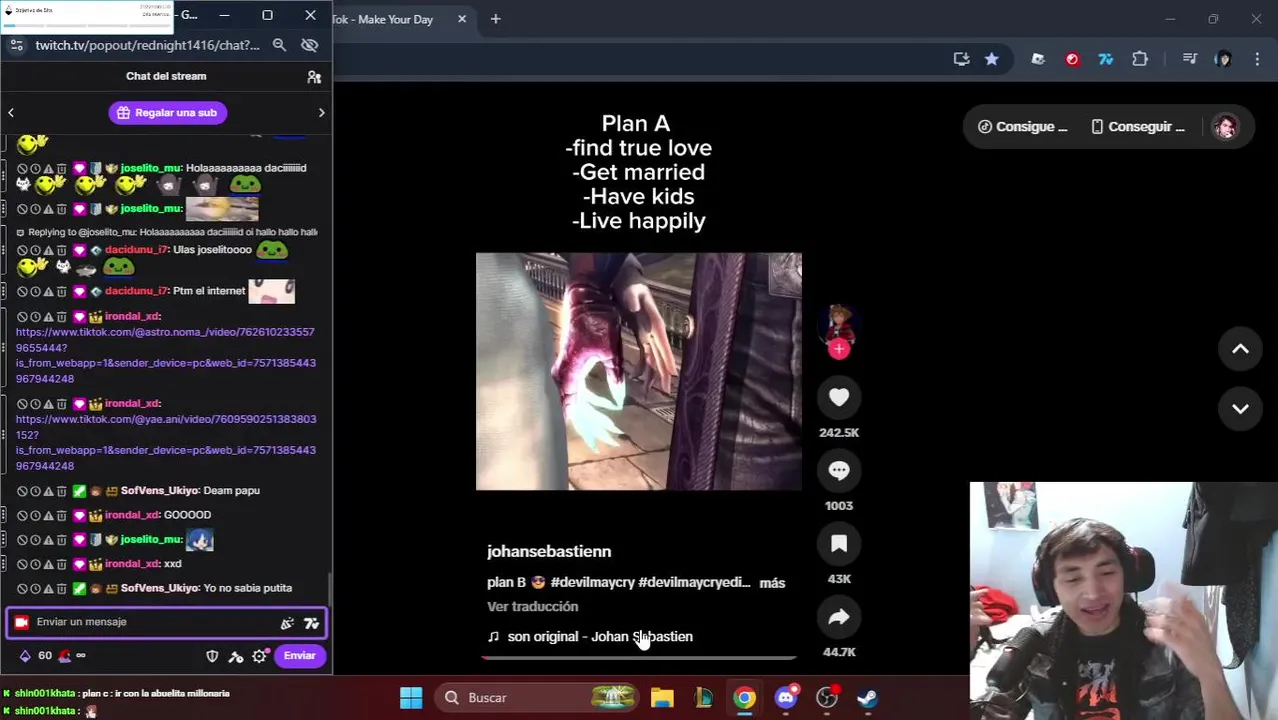Open the mod tools sword icon

click(x=236, y=656)
